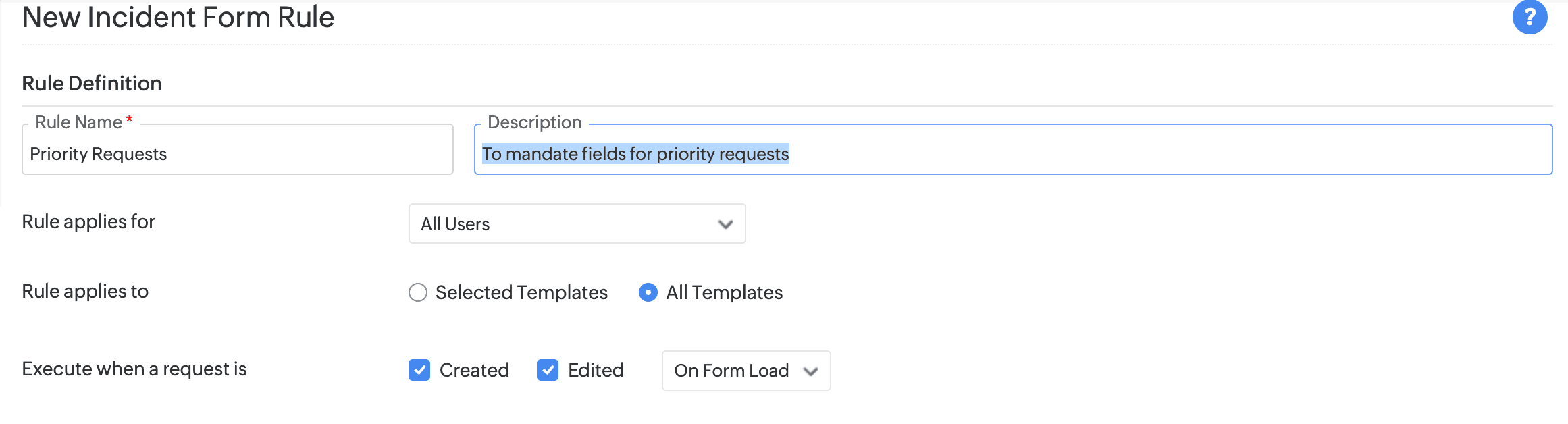Image resolution: width=1568 pixels, height=424 pixels.
Task: Uncheck the Created checkbox
Action: (x=419, y=370)
